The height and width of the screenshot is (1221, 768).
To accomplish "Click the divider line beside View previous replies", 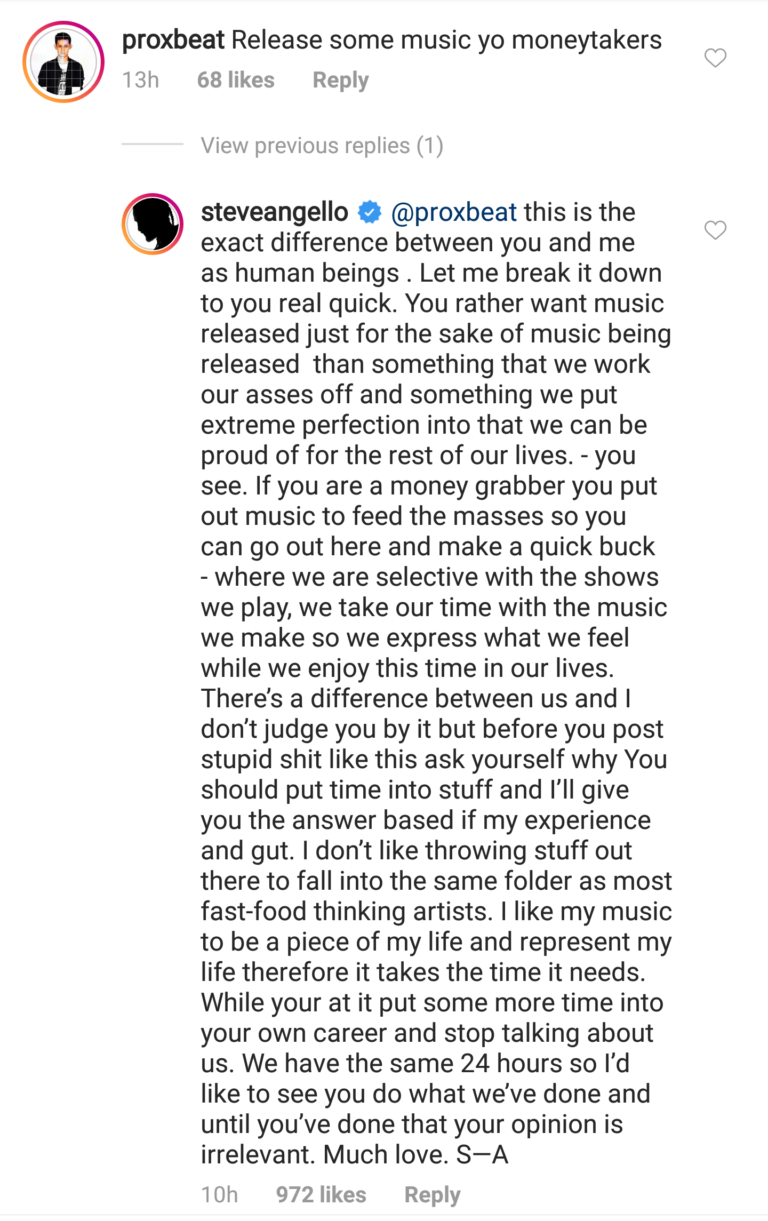I will point(152,146).
